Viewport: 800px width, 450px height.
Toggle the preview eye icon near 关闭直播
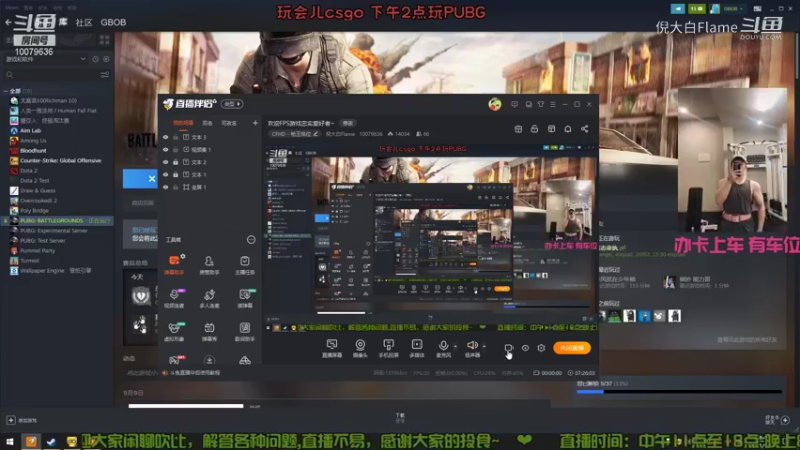click(x=525, y=348)
